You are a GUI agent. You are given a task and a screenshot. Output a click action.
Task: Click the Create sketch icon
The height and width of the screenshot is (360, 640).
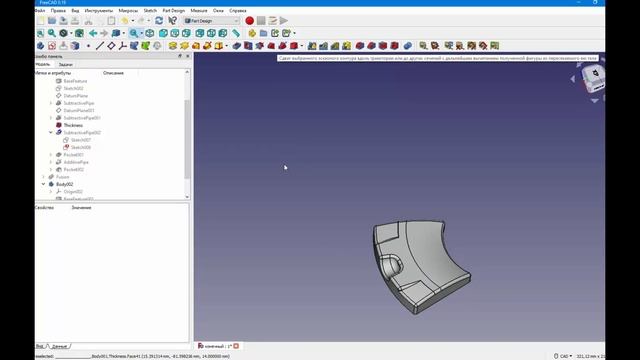pos(52,46)
